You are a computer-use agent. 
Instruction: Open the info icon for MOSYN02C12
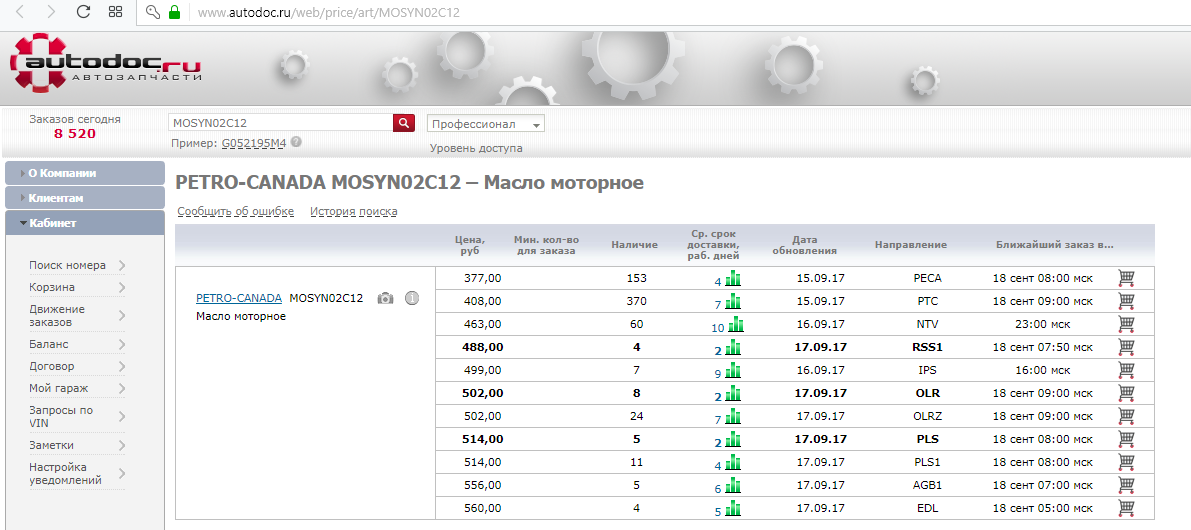(412, 298)
